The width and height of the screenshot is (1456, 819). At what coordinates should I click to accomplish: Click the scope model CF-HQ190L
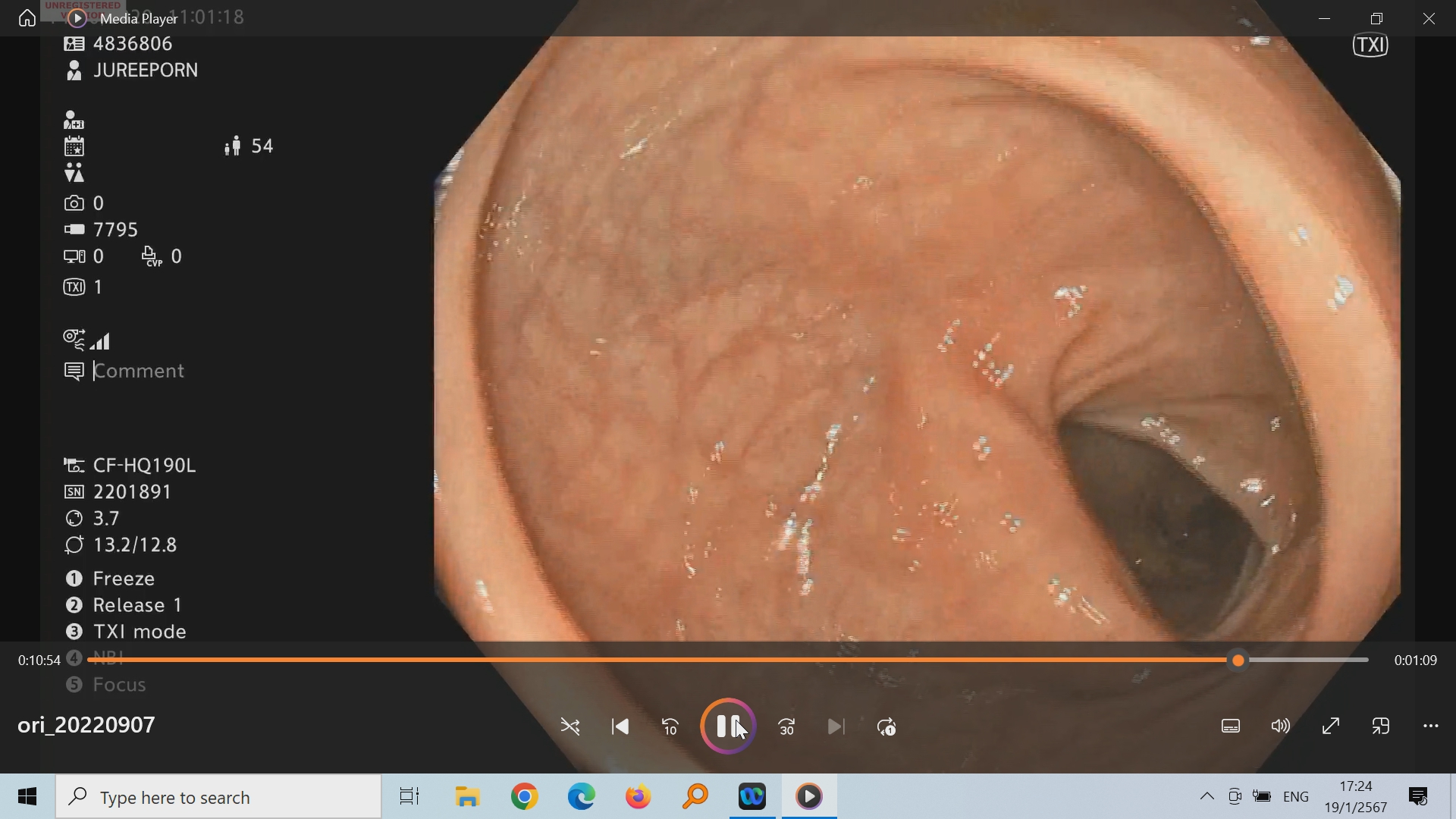tap(144, 466)
